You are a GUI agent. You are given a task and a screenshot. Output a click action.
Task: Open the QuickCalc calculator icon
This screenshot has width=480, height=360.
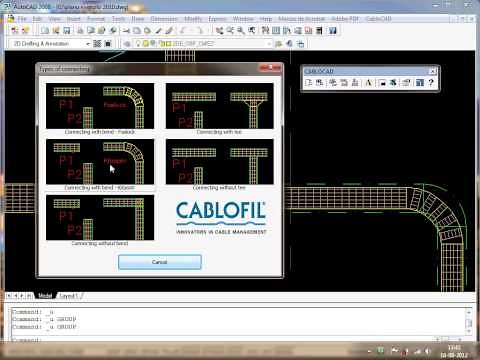319,31
